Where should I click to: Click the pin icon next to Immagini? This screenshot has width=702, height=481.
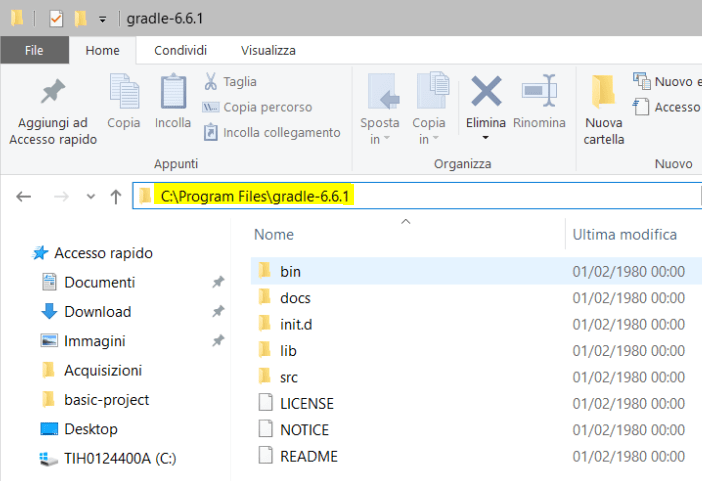point(218,341)
